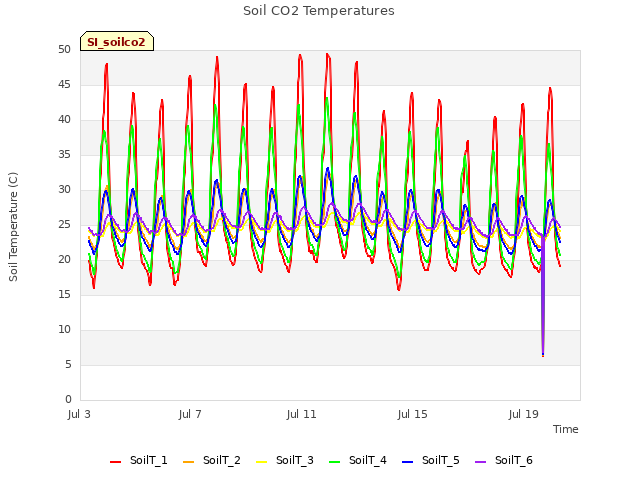This screenshot has width=640, height=480.
Task: Click the green SoilT_4 legend color marker
Action: [335, 462]
